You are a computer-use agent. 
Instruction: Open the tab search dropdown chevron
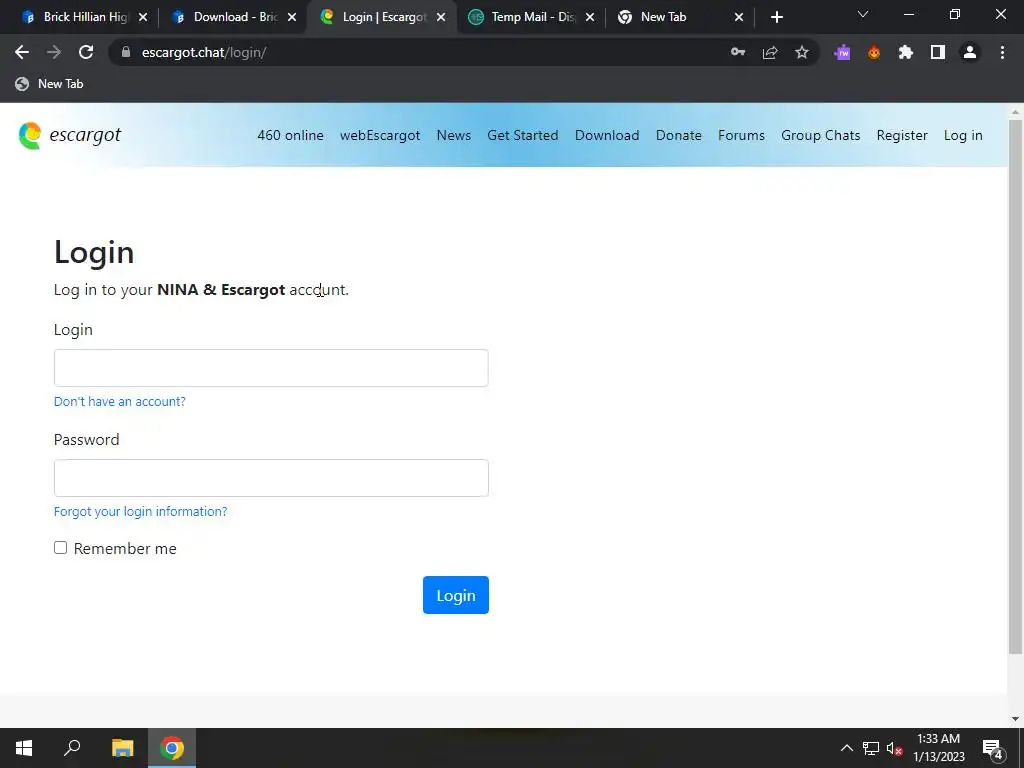(863, 14)
